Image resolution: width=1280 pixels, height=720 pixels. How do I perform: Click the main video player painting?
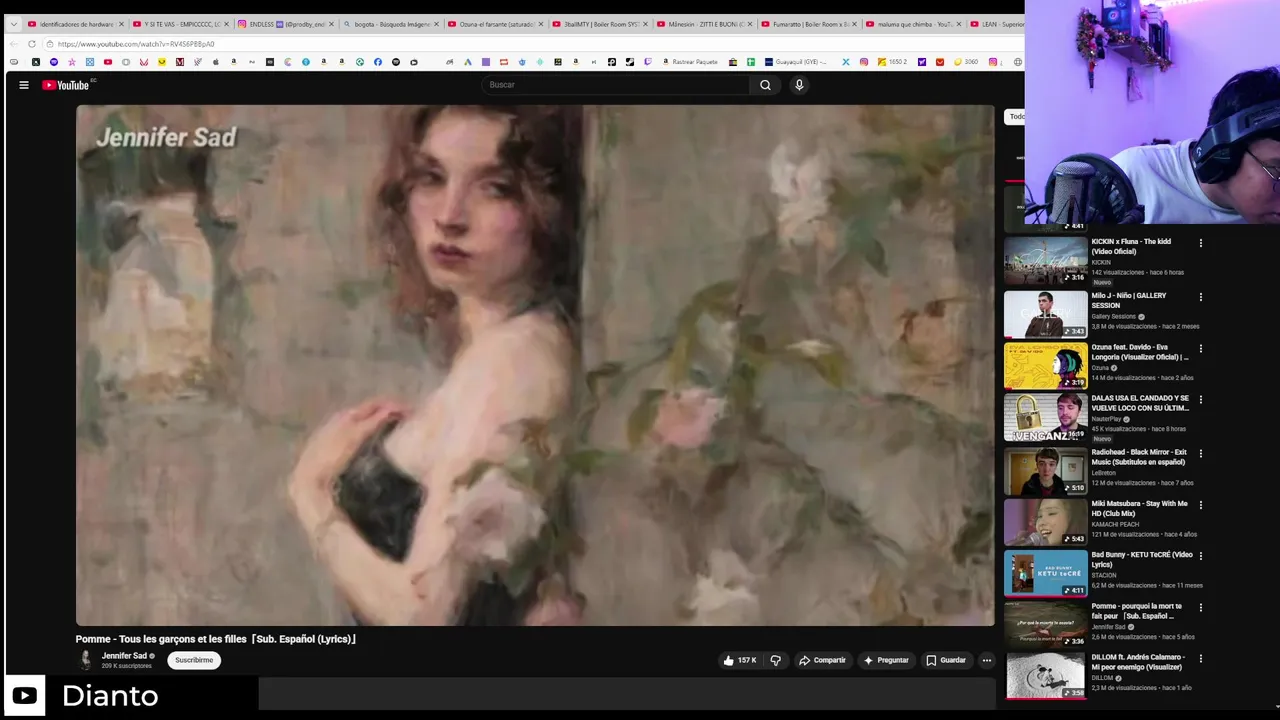point(535,366)
